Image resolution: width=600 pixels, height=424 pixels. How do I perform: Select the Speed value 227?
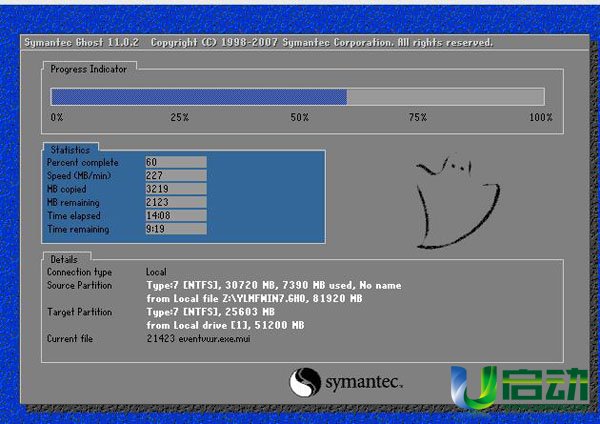pos(176,176)
